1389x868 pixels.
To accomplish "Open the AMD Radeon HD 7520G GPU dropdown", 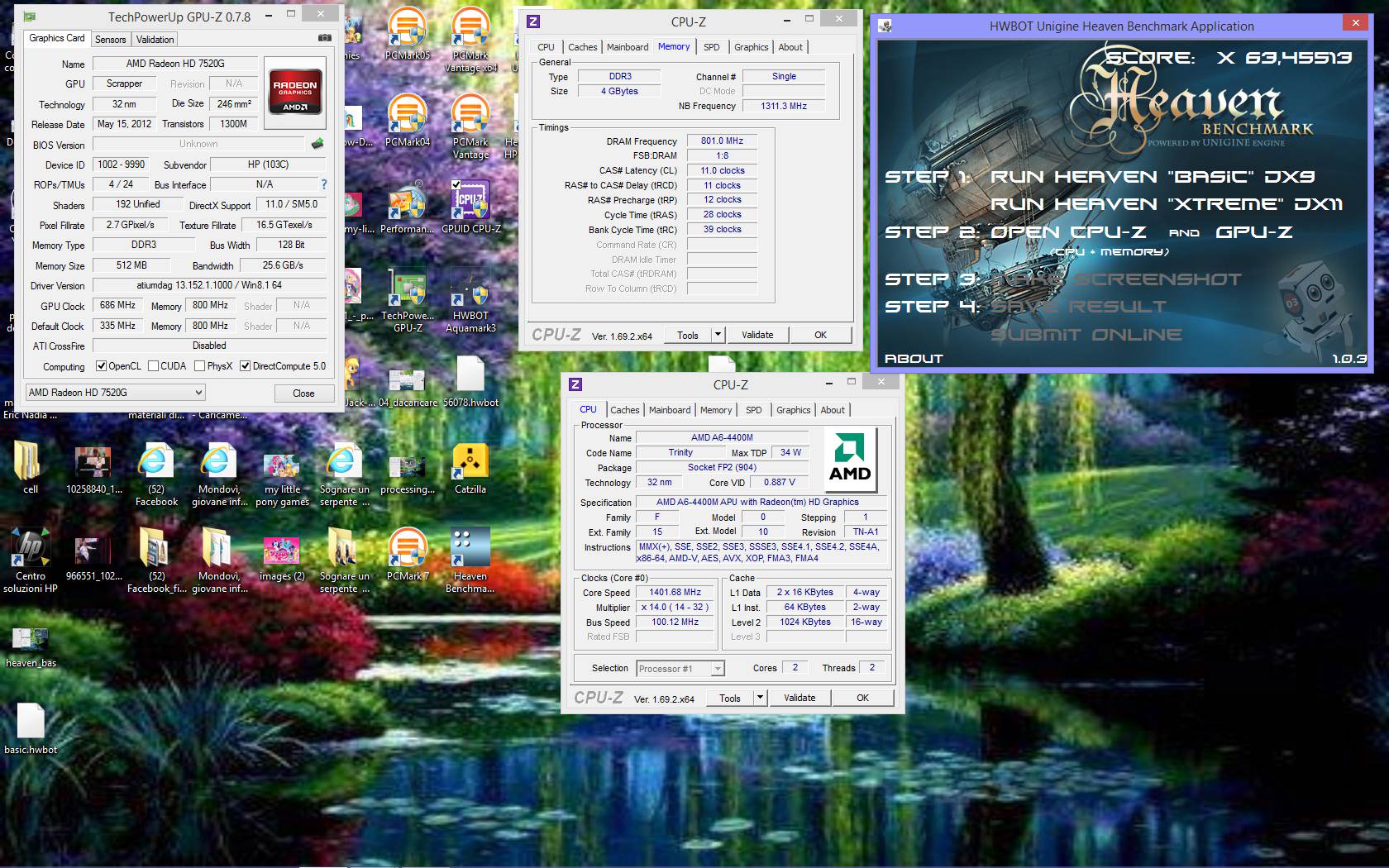I will click(115, 393).
